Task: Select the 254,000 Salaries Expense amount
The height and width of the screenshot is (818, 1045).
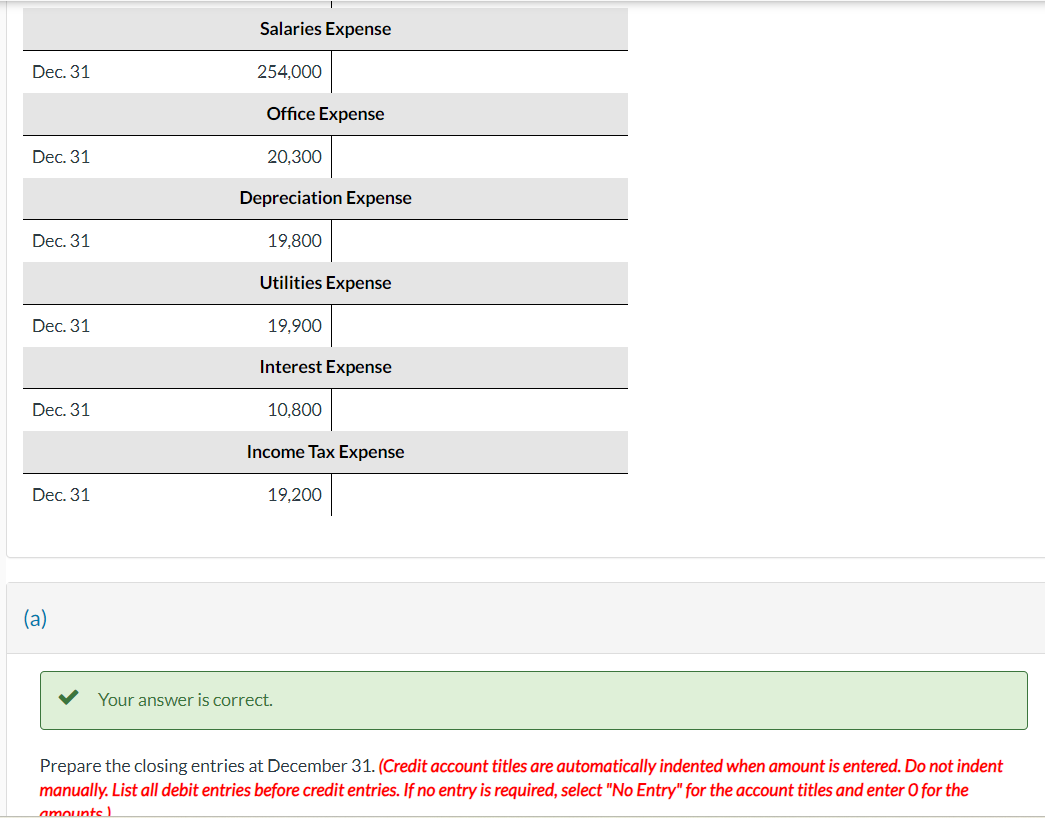Action: pyautogui.click(x=290, y=71)
